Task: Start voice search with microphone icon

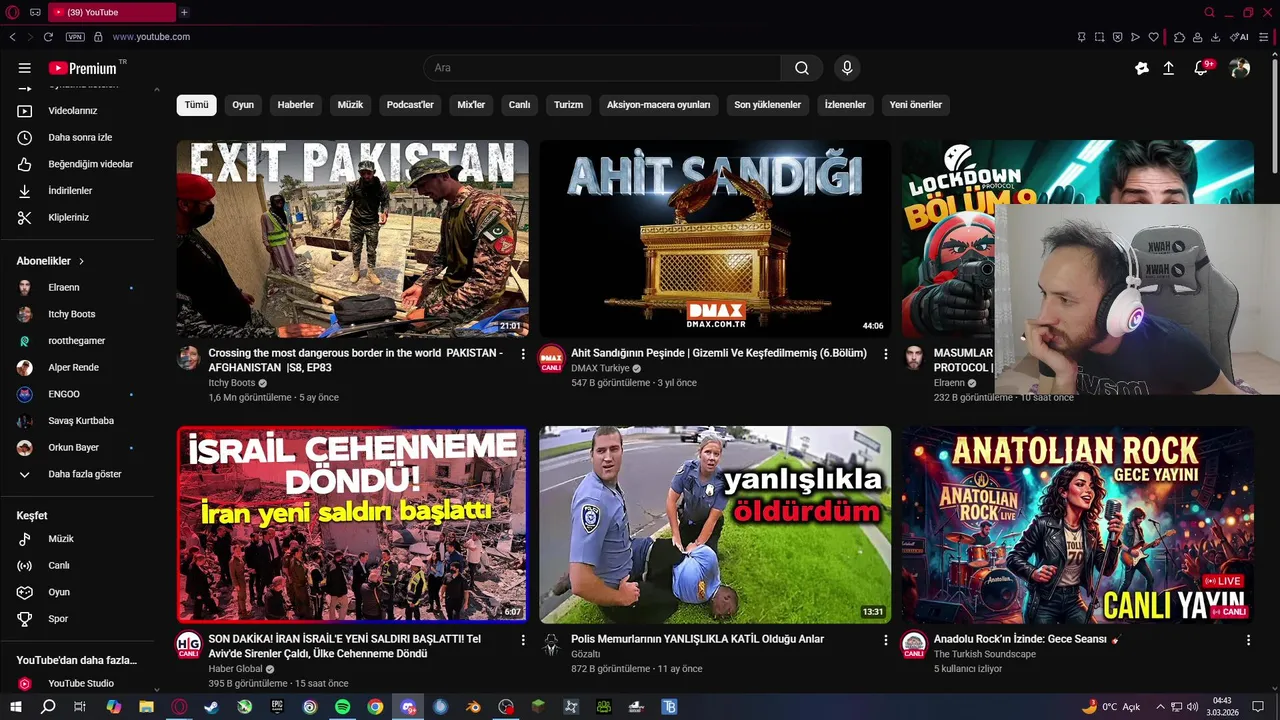Action: [x=847, y=68]
